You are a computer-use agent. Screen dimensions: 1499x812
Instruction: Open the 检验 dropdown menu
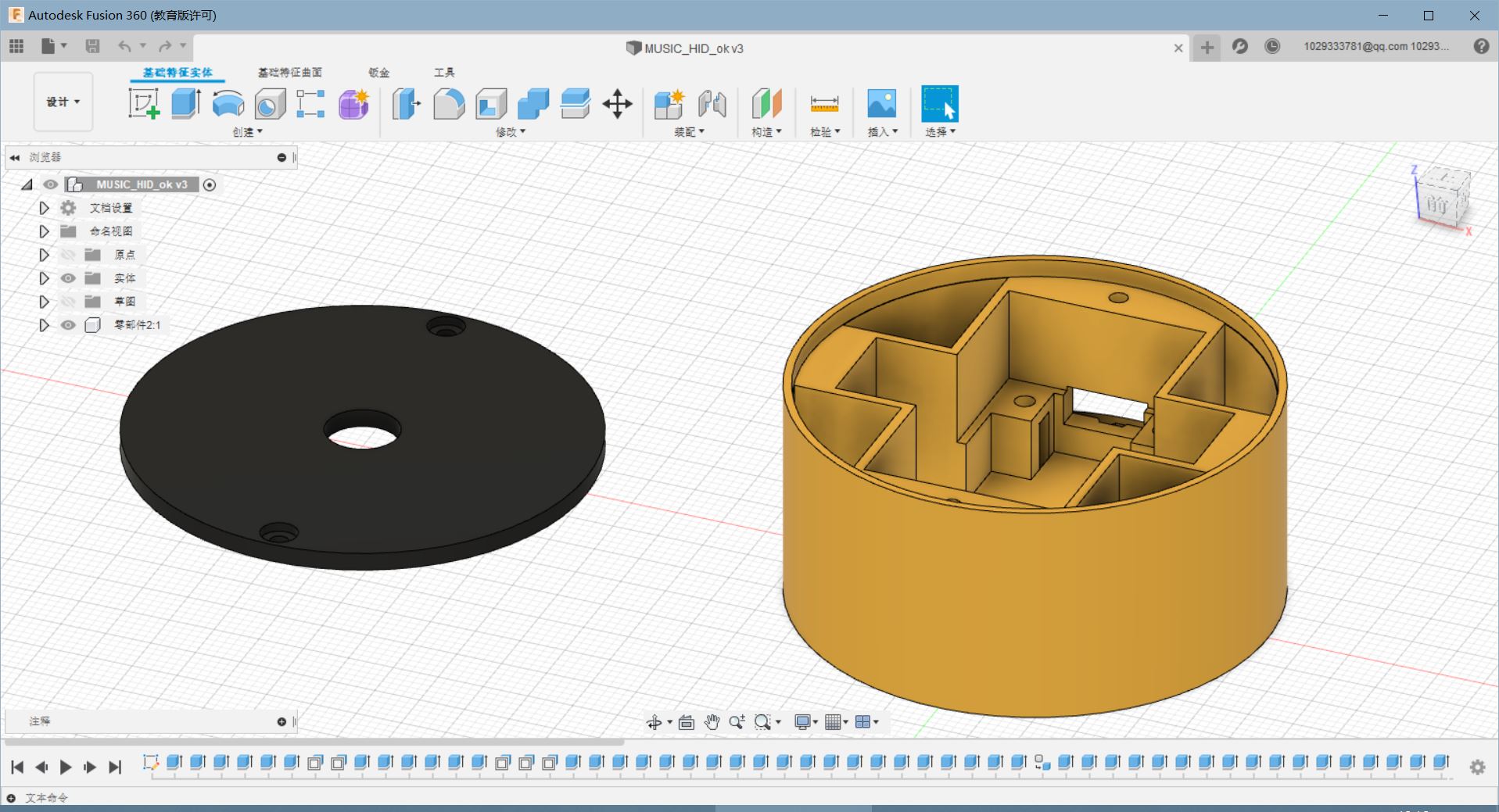point(825,132)
